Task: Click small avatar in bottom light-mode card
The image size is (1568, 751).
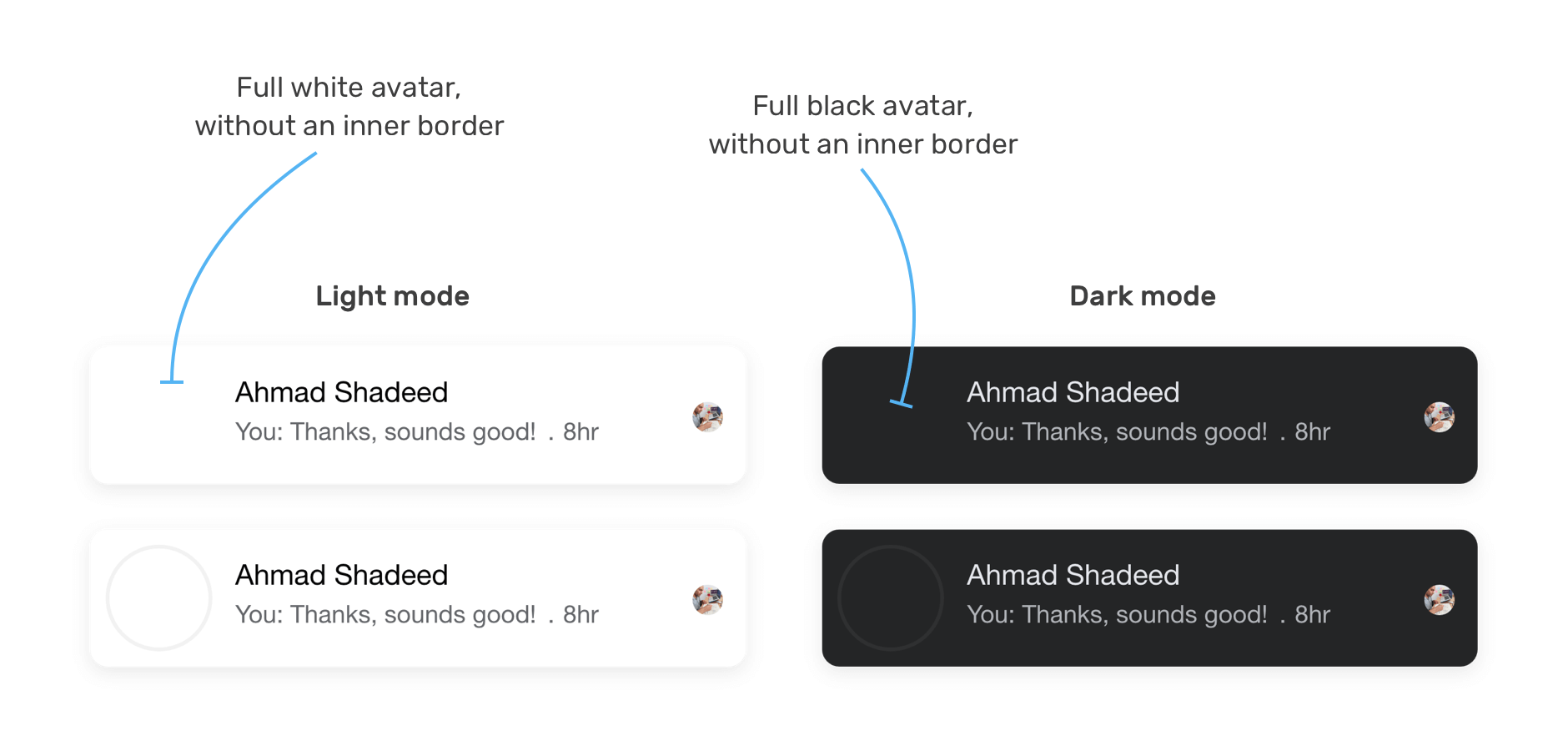Action: (x=707, y=599)
